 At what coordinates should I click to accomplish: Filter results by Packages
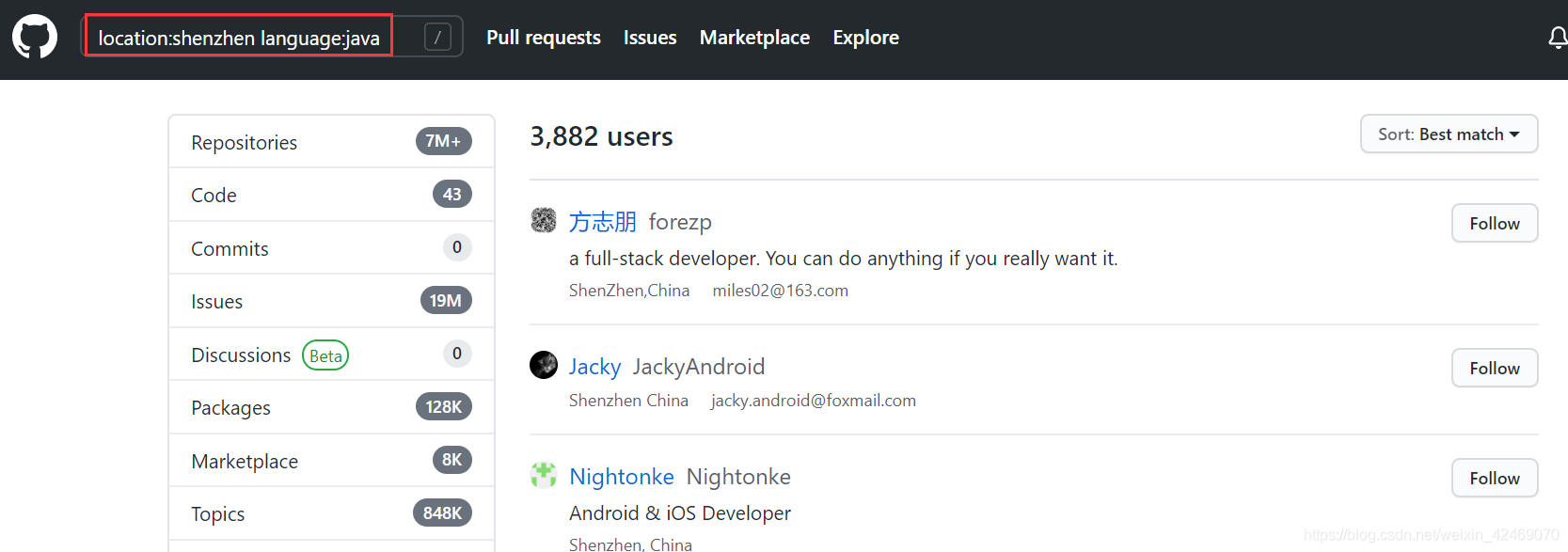point(331,407)
